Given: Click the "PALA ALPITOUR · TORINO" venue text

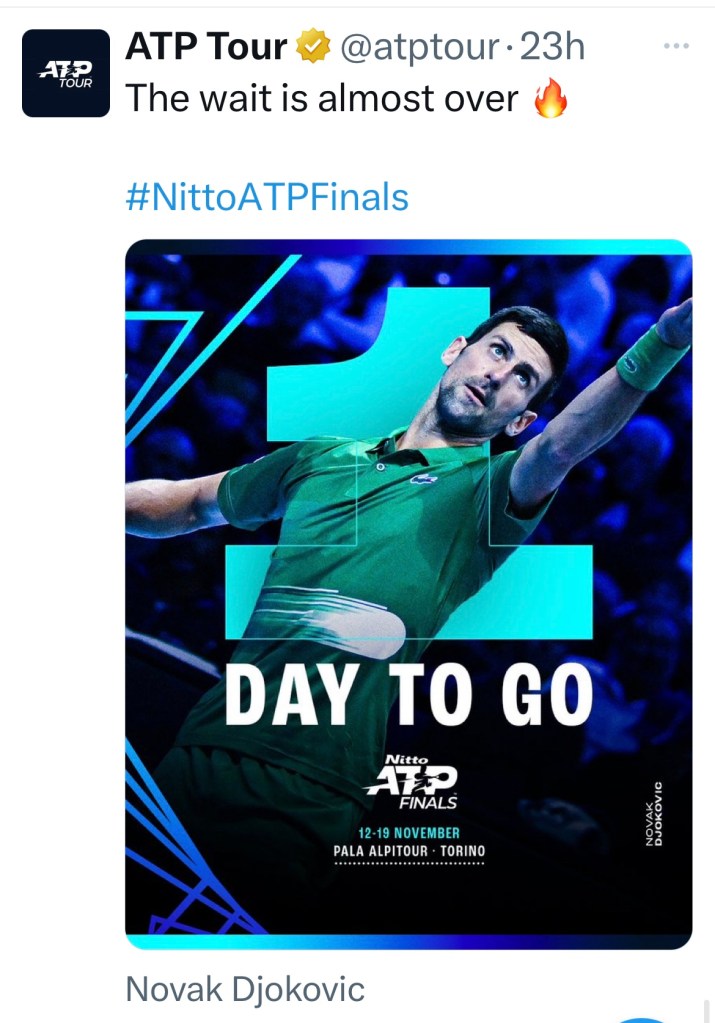Looking at the screenshot, I should [x=409, y=851].
